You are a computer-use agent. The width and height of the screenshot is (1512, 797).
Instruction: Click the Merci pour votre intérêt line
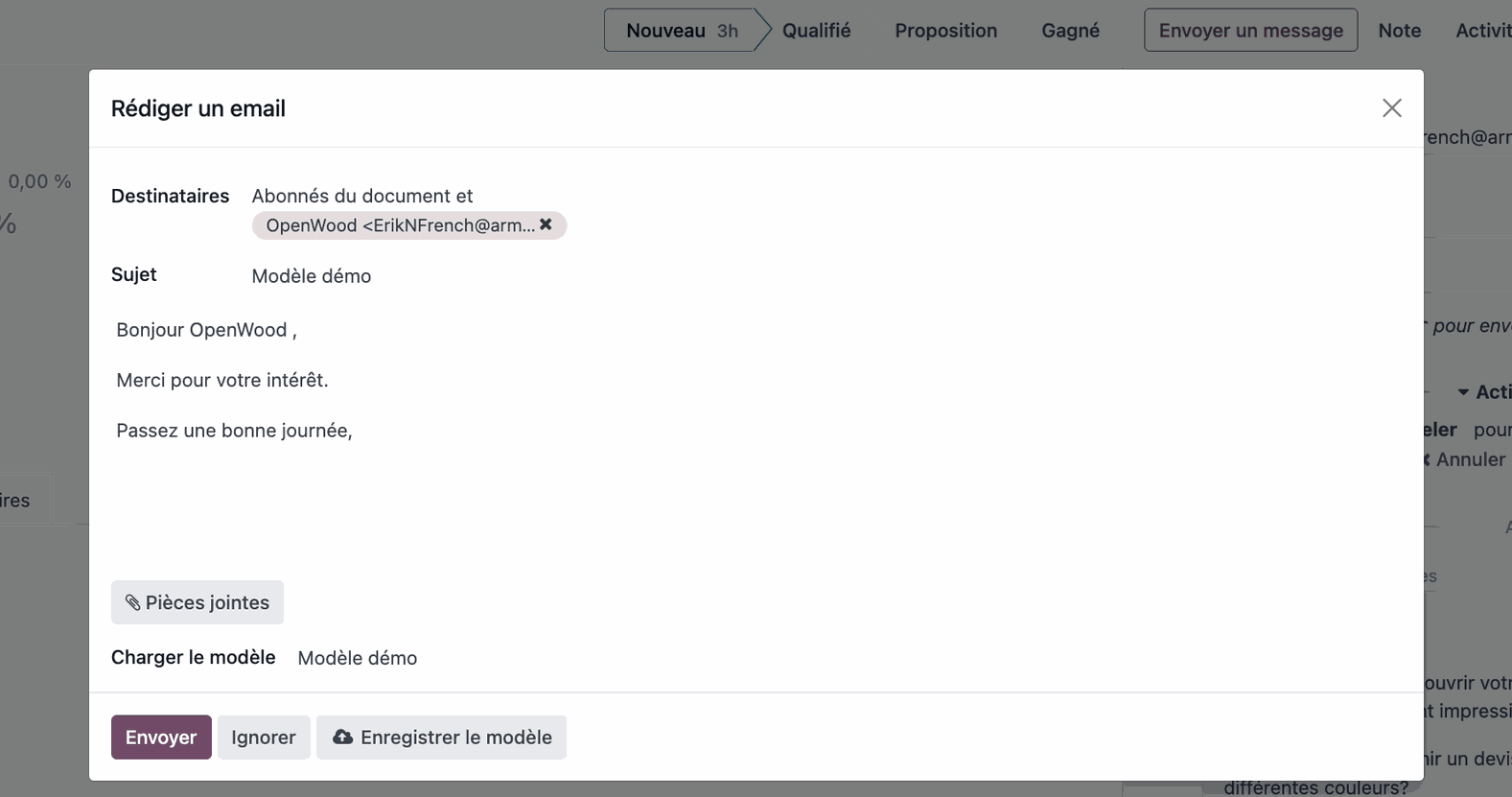[222, 380]
